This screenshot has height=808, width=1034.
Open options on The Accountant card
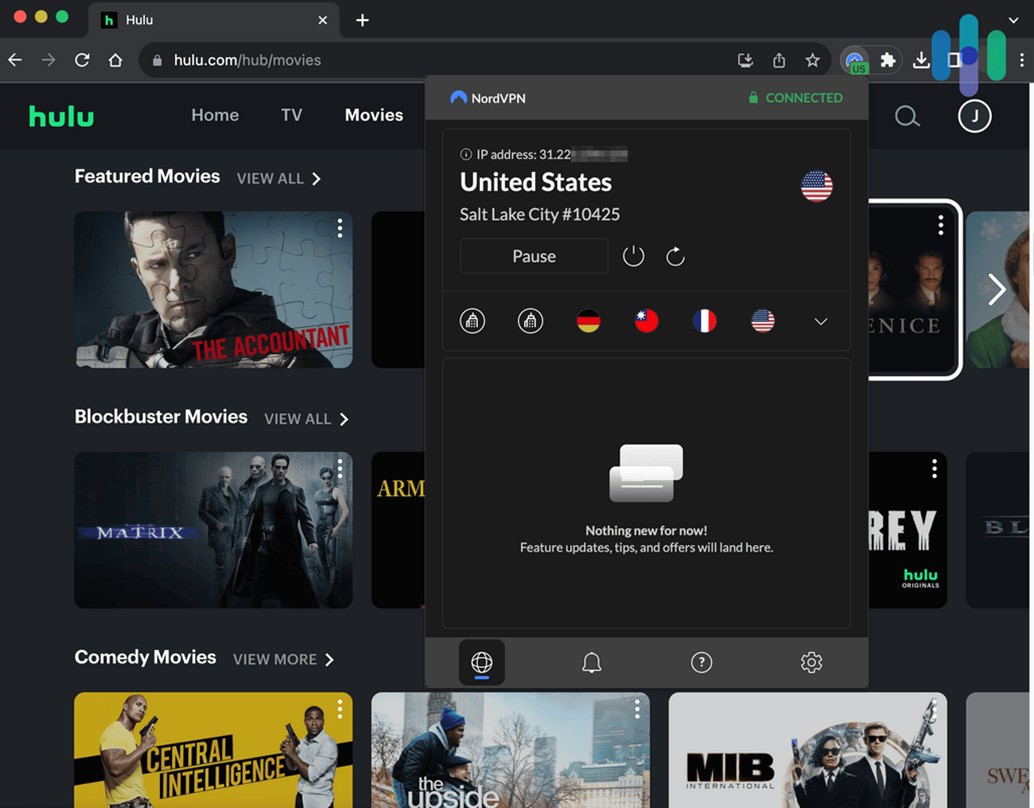coord(340,228)
